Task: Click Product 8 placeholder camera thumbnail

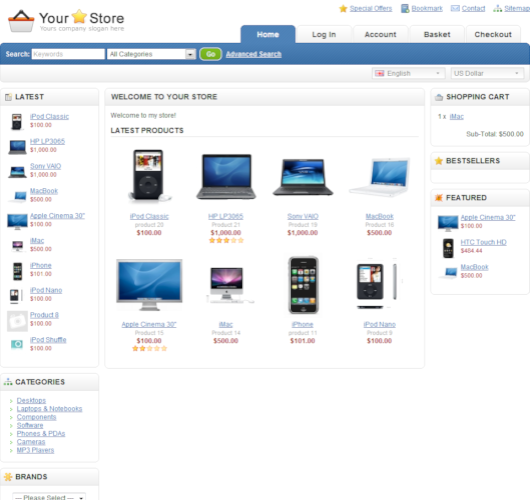Action: coord(17,321)
